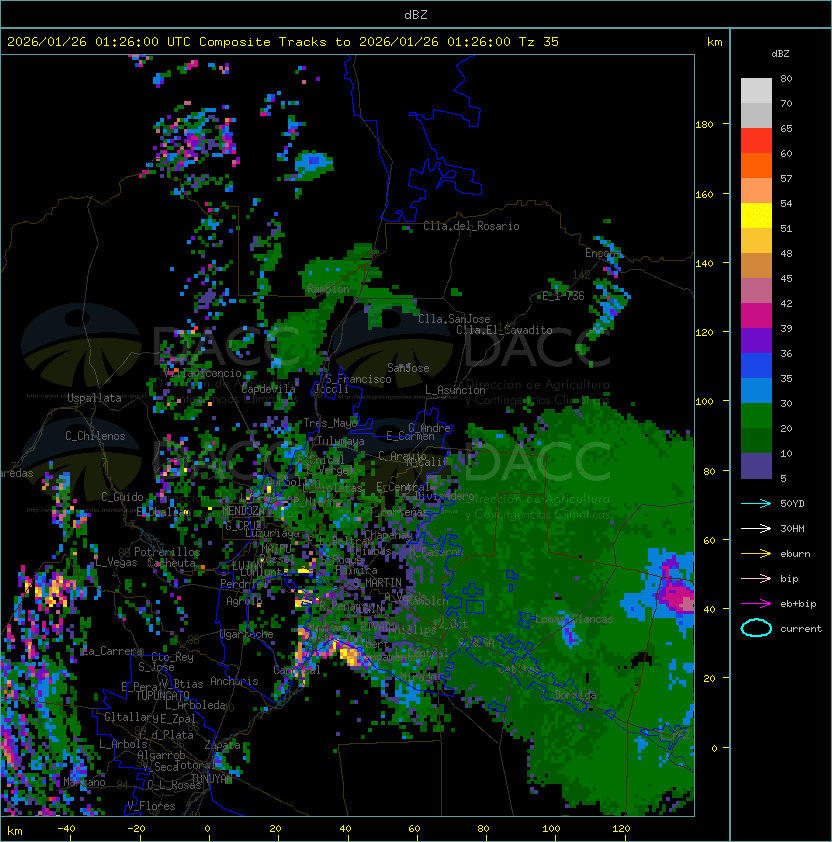The height and width of the screenshot is (842, 832).
Task: Click the dBZ label above the color scale
Action: [780, 54]
